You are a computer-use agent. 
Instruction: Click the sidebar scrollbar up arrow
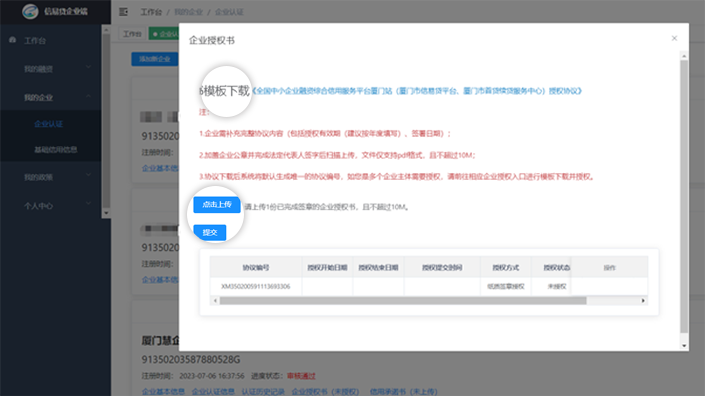click(x=106, y=30)
